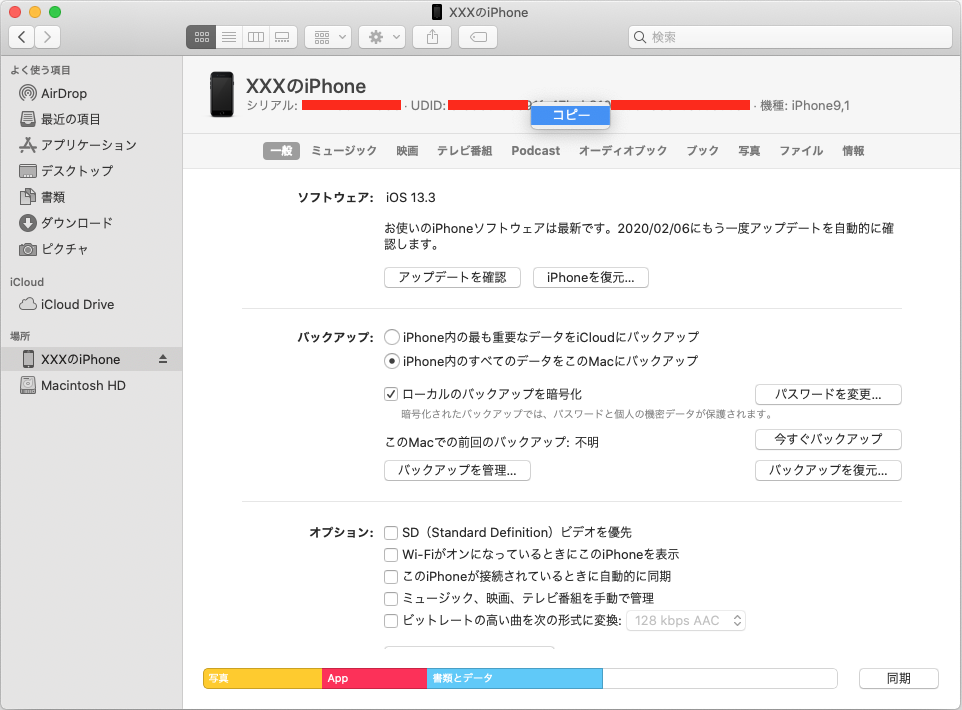
Task: Enable the SD (Standard Definition) video option
Action: (x=390, y=533)
